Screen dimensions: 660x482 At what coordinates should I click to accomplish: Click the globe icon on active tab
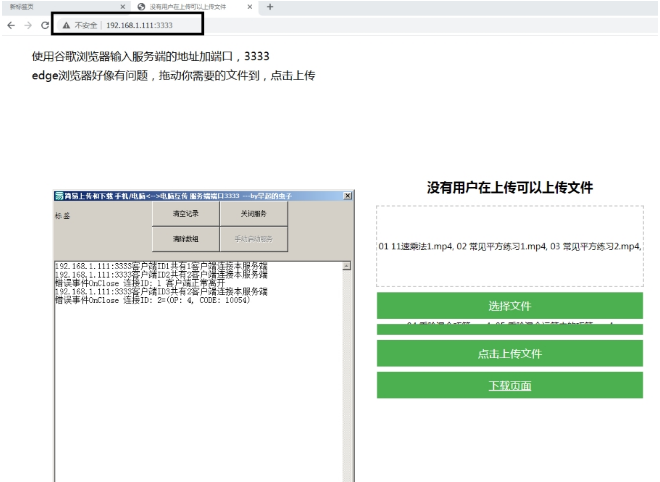pyautogui.click(x=141, y=7)
